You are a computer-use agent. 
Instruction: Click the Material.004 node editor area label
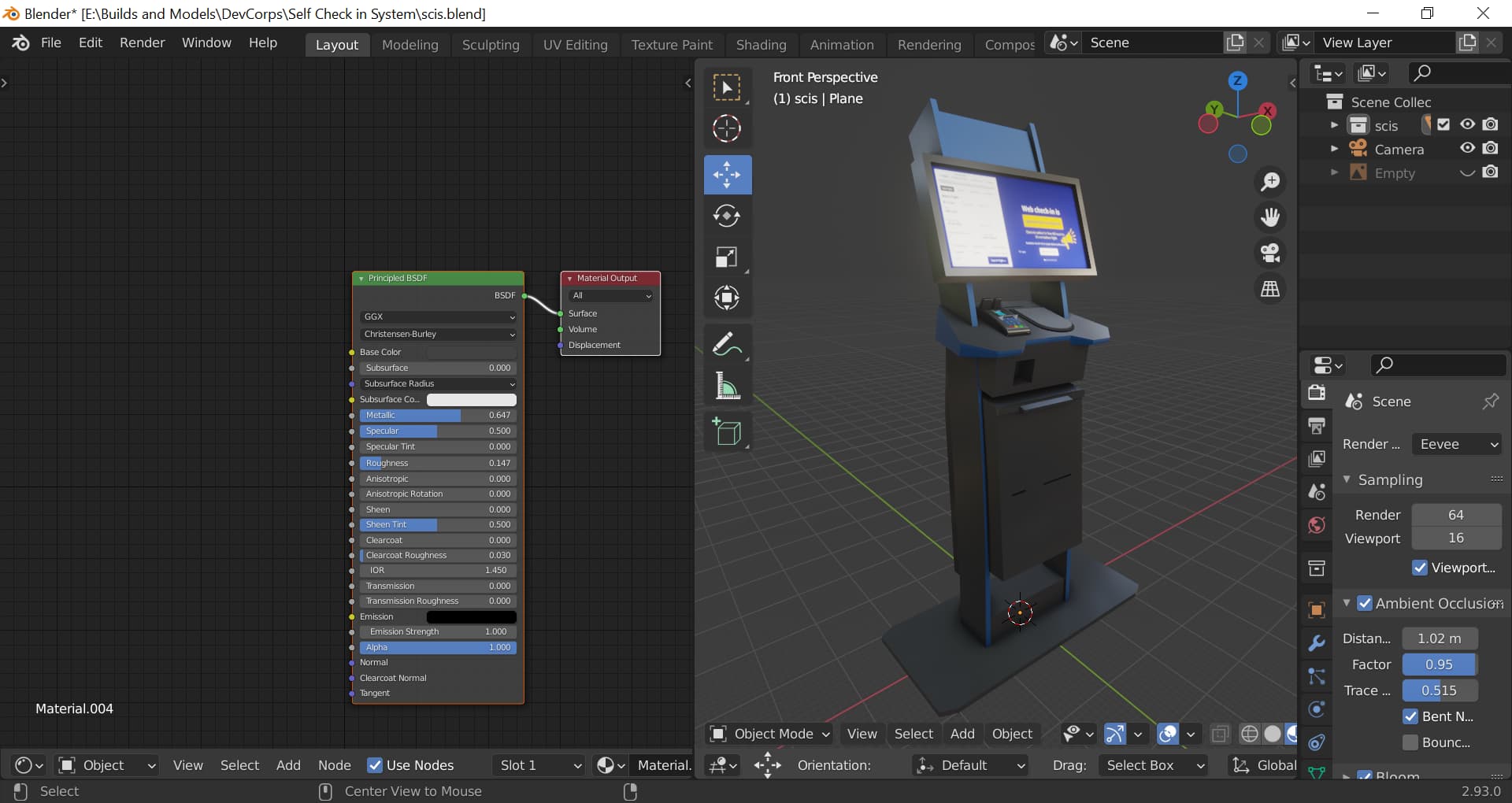tap(75, 708)
